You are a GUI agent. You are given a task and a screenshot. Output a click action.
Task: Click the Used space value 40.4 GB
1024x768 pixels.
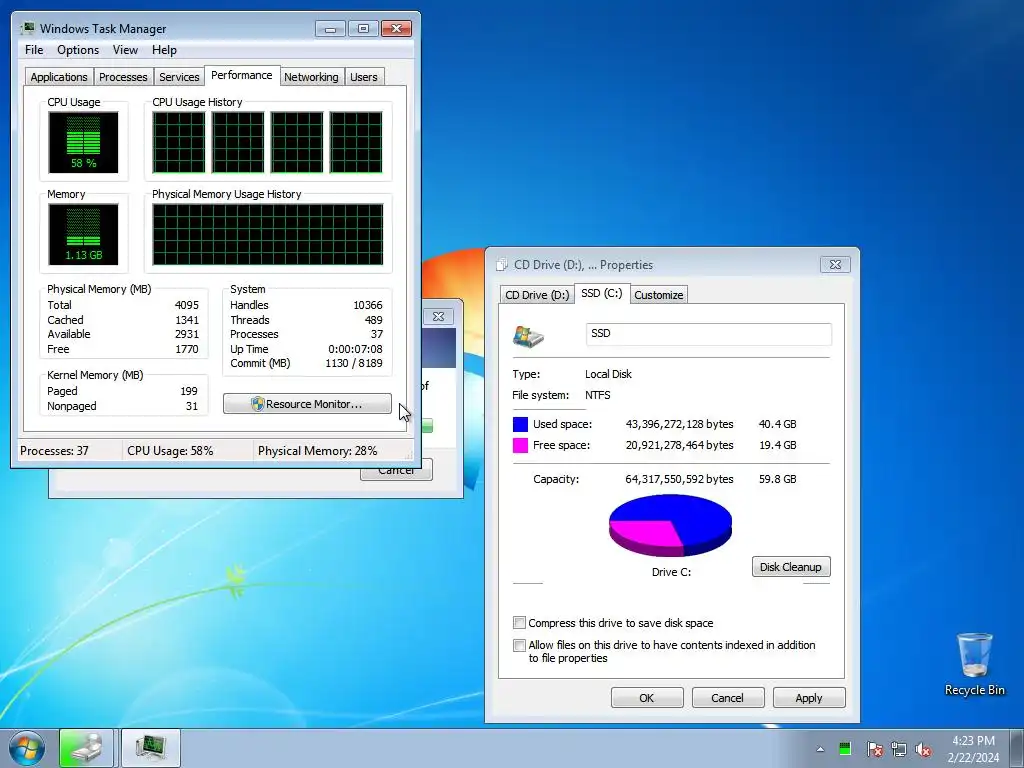pyautogui.click(x=777, y=424)
